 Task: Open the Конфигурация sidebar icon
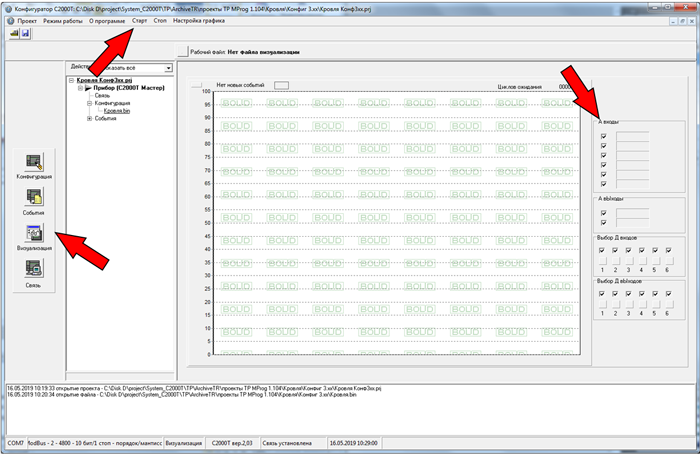[34, 161]
